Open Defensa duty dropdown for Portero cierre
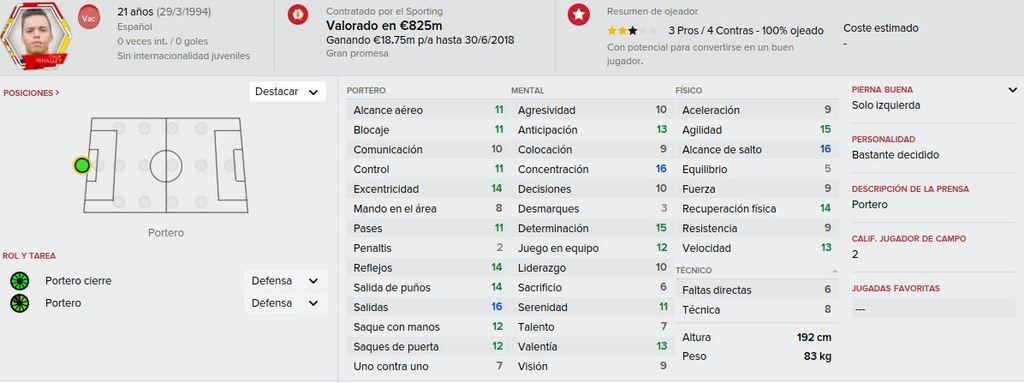Image resolution: width=1024 pixels, height=383 pixels. click(x=285, y=281)
